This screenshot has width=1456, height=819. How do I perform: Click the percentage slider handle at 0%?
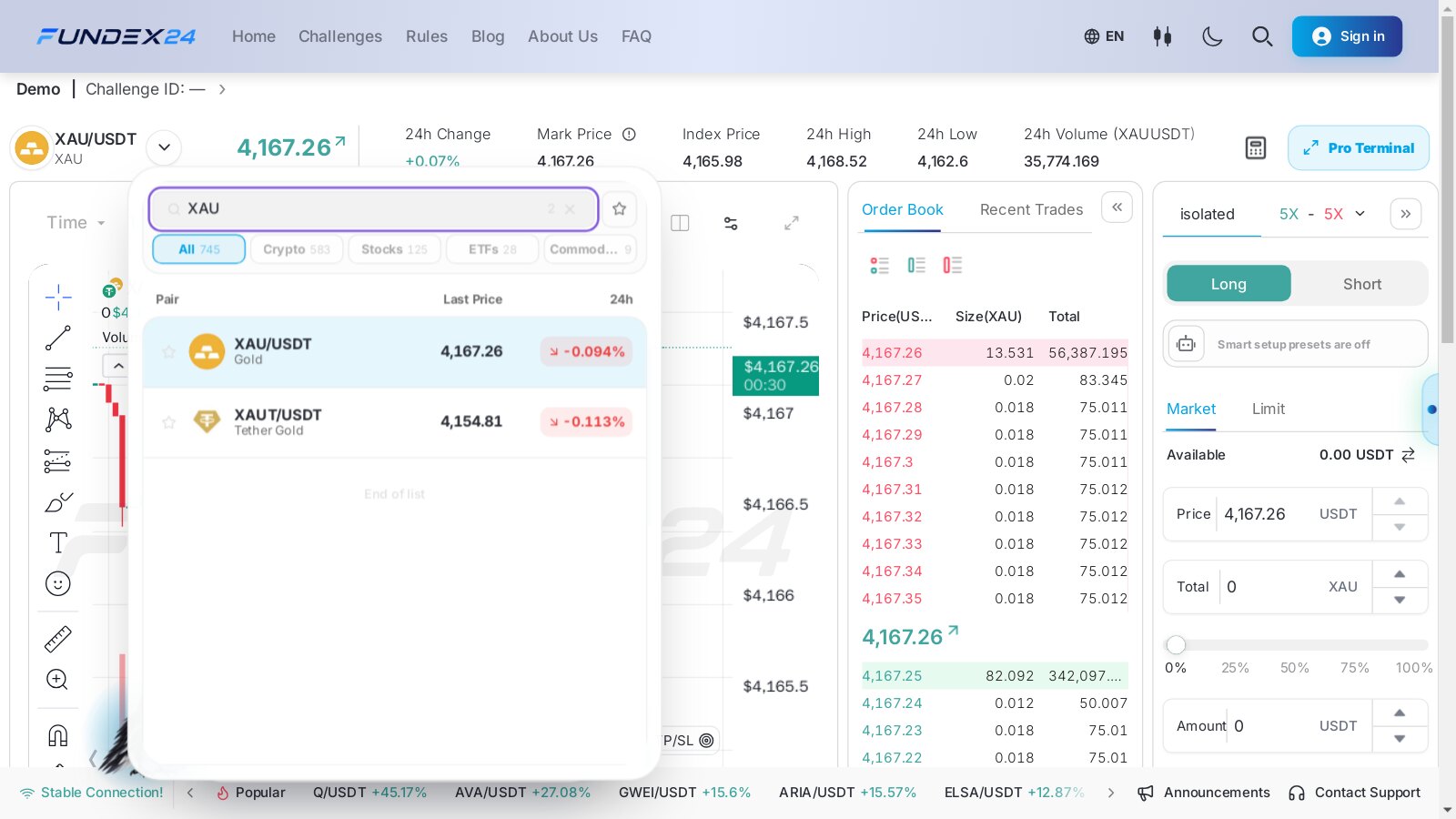pos(1176,645)
